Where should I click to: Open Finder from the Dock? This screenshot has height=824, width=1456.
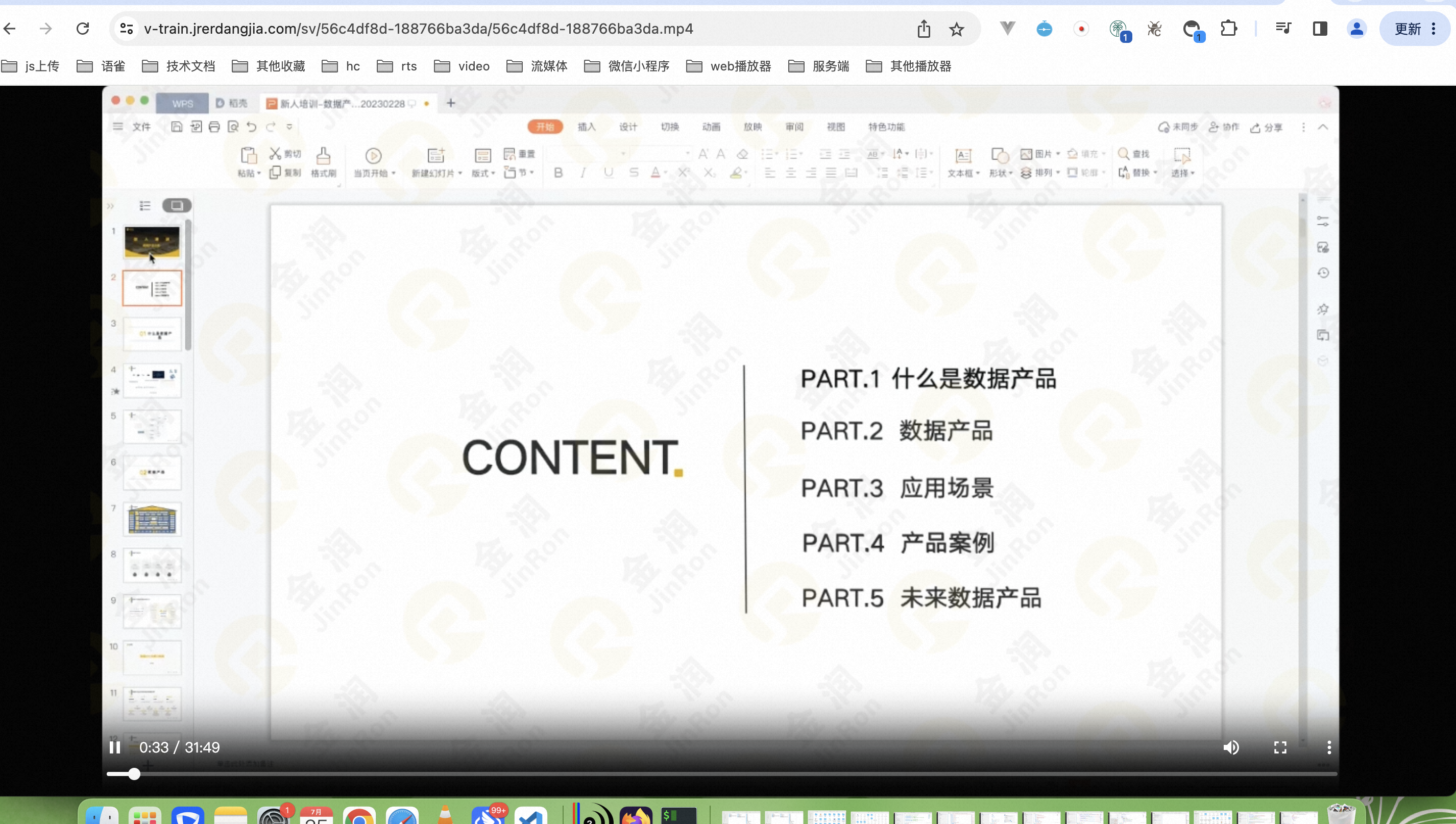pyautogui.click(x=103, y=815)
